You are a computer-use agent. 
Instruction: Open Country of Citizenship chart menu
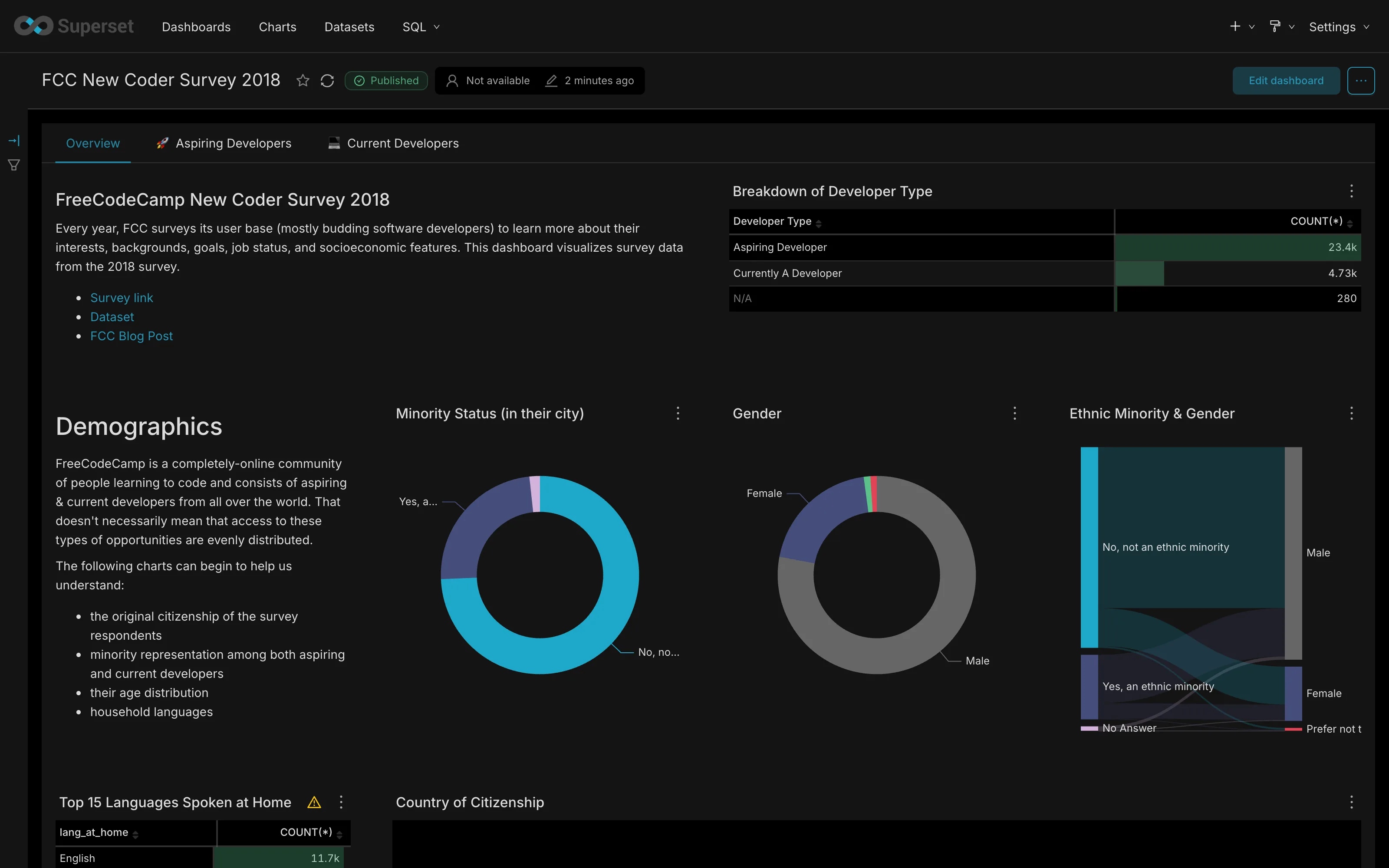(x=1352, y=802)
